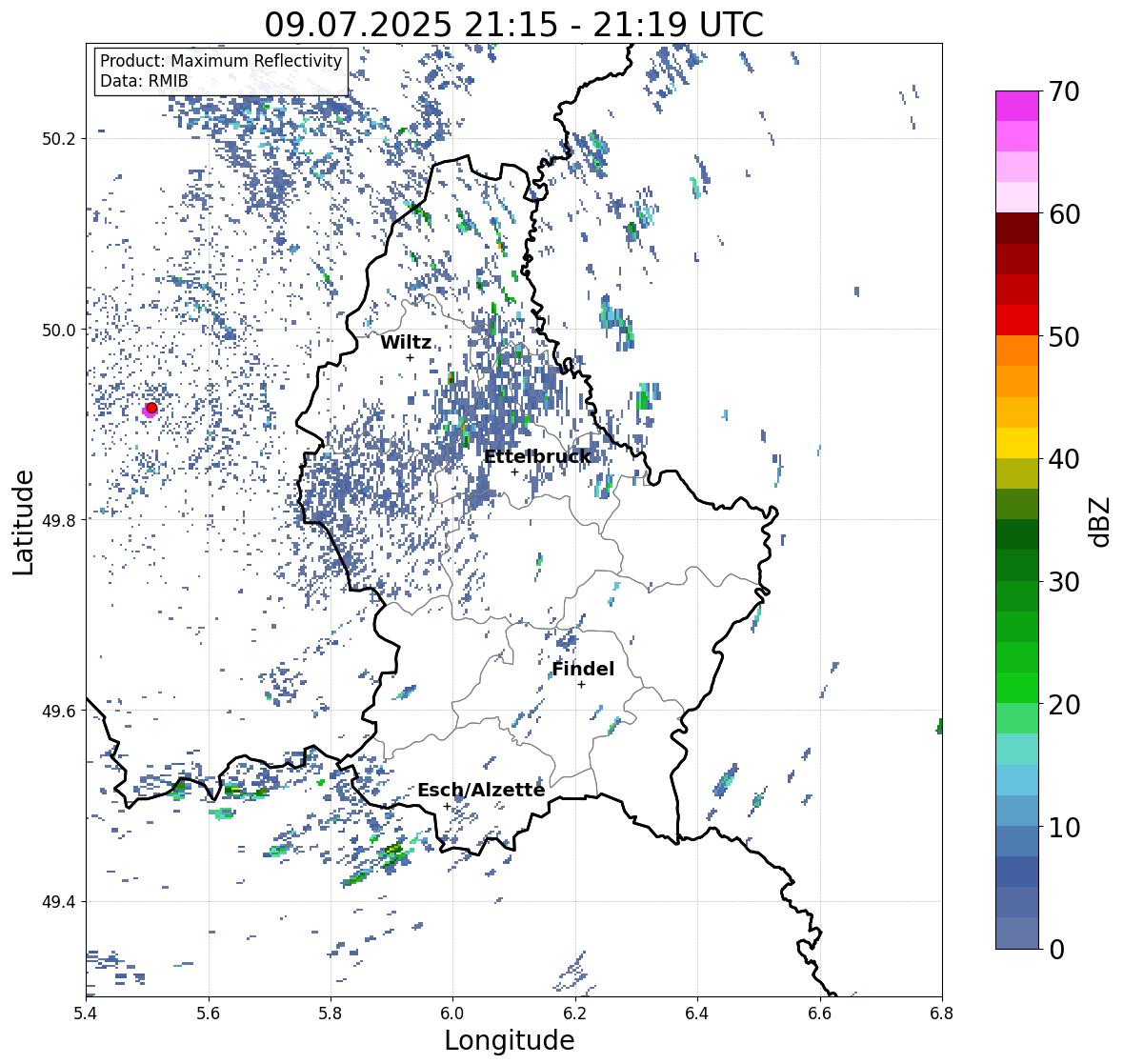The image size is (1123, 1064).
Task: Click the 49.6 latitude tick label
Action: (59, 712)
